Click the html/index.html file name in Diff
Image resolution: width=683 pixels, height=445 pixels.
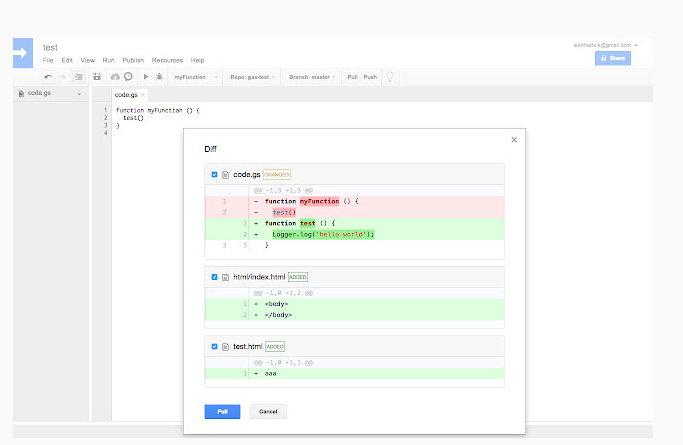point(259,277)
